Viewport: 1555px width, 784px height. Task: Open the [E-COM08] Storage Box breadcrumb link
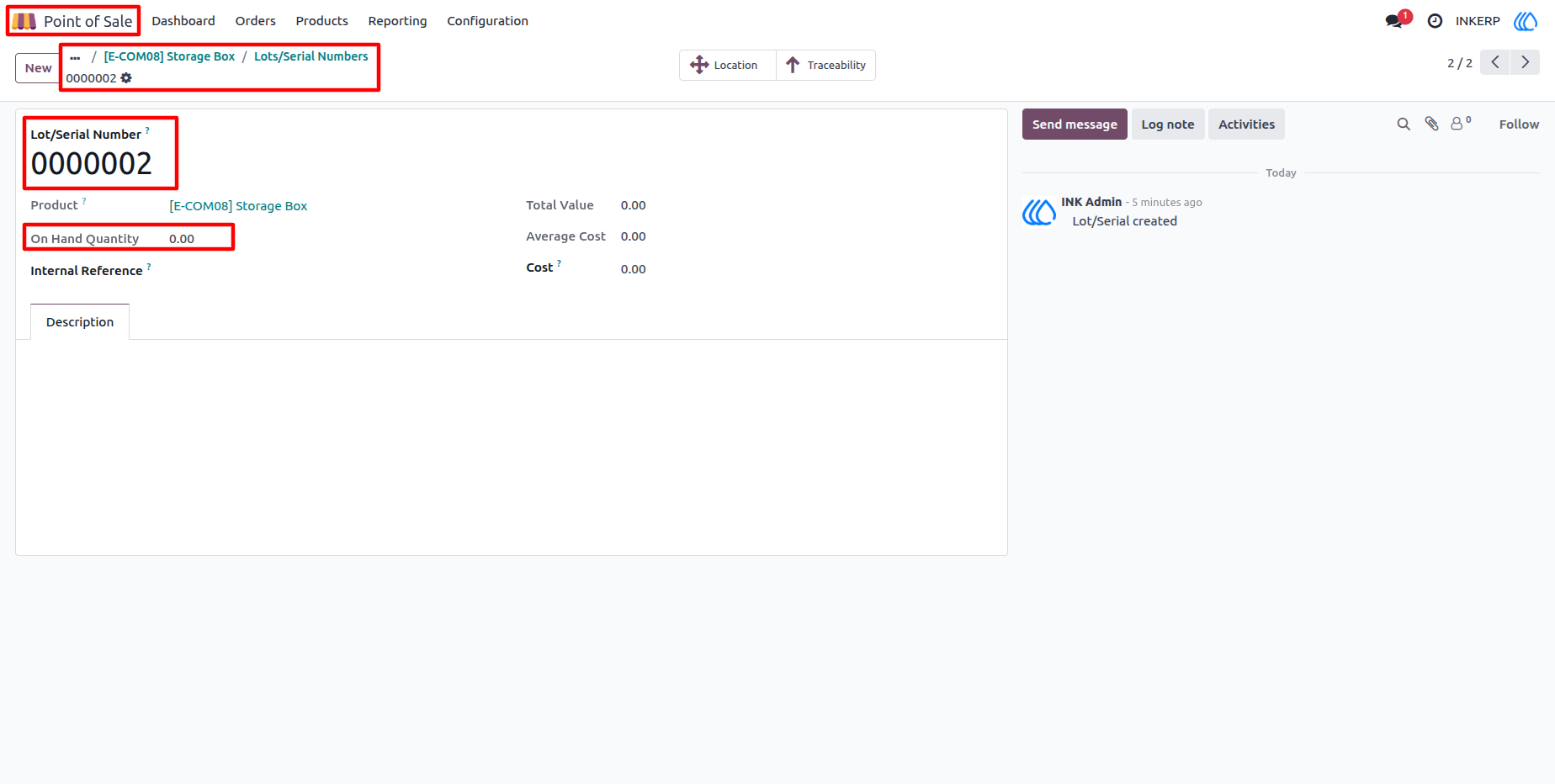(169, 56)
